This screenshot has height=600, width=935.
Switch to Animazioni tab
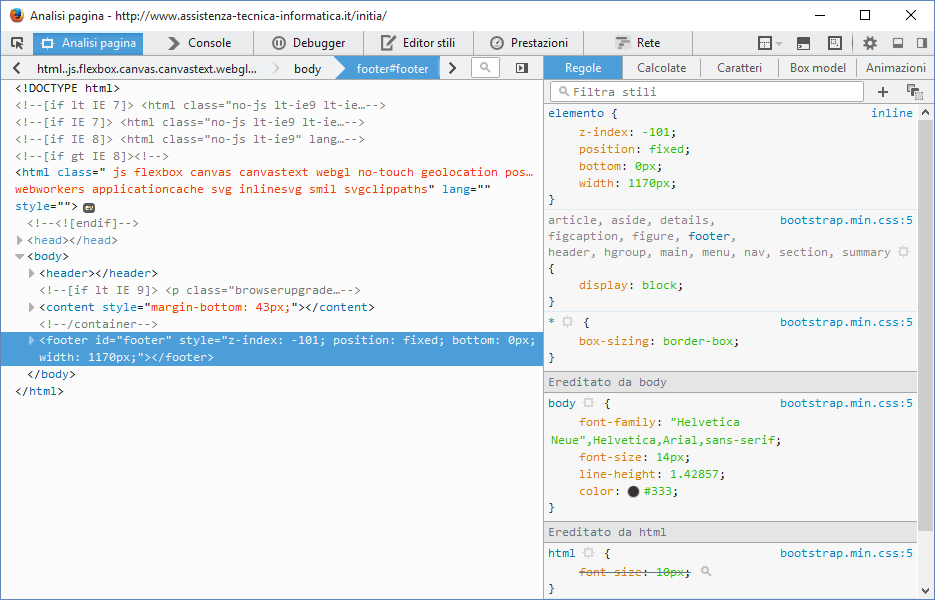896,68
